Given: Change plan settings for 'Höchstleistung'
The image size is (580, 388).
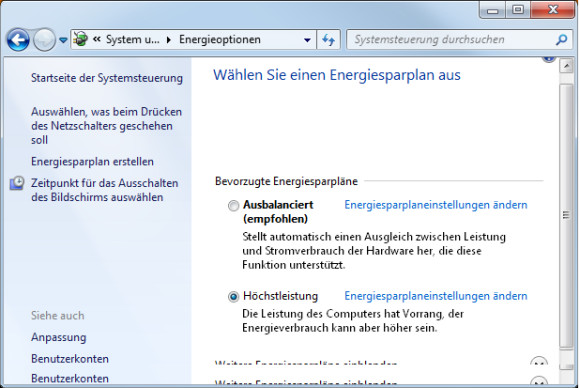Looking at the screenshot, I should tap(436, 296).
